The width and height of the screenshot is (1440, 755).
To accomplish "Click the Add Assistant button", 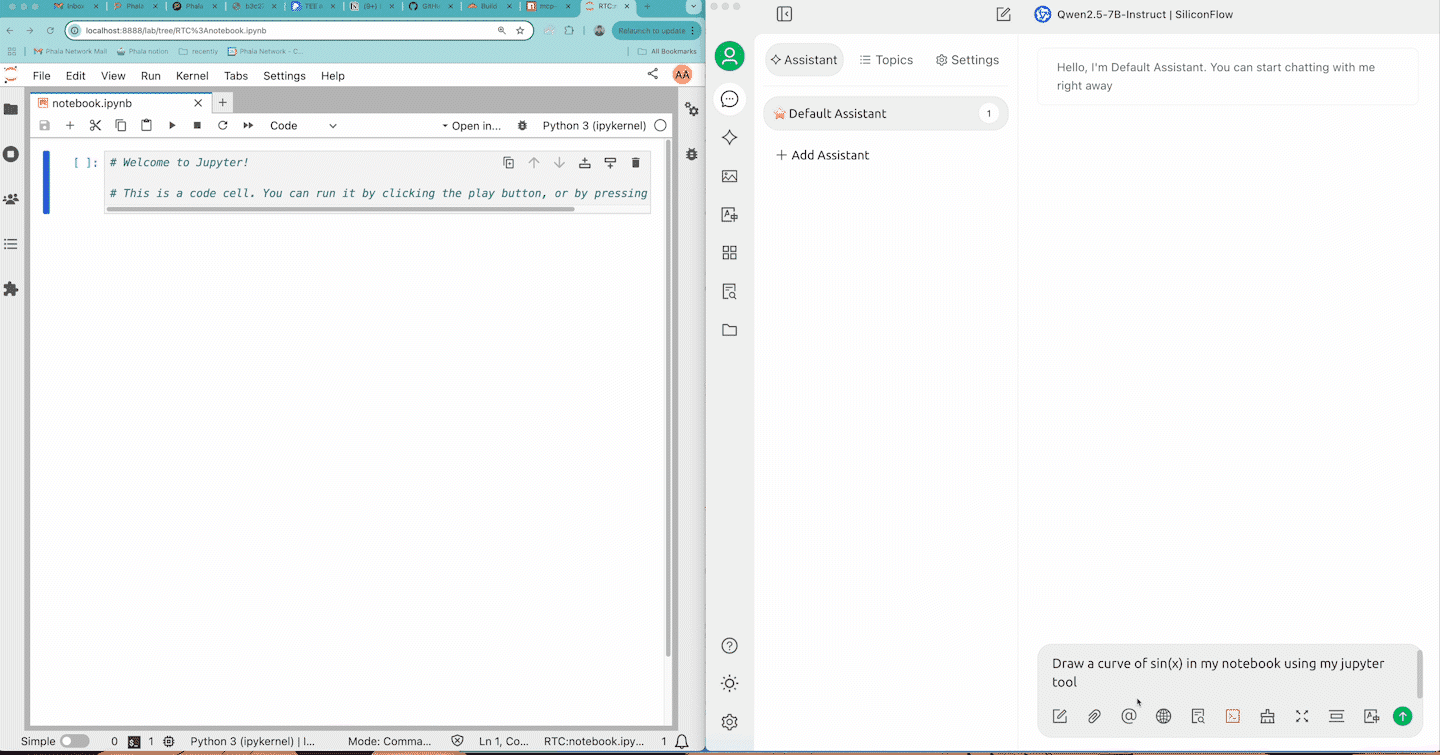I will [822, 155].
